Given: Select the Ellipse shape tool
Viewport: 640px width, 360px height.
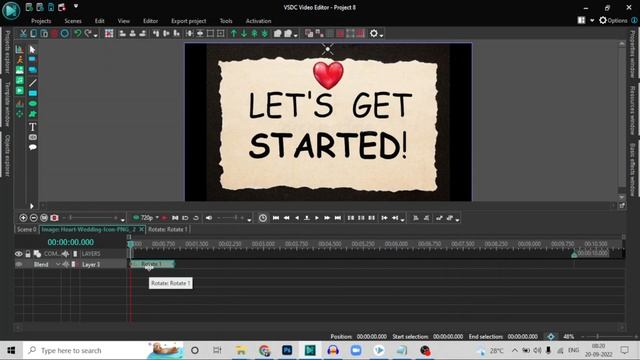Looking at the screenshot, I should [x=33, y=104].
